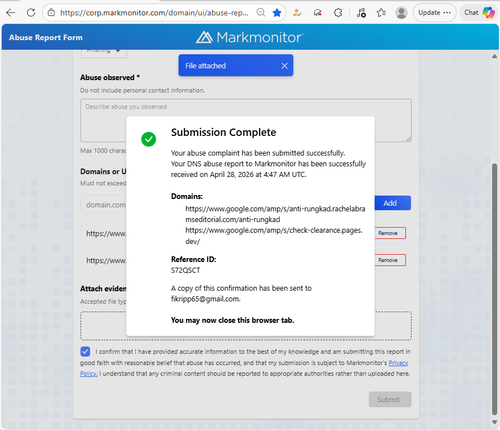Click the vertical scrollbar thumb
The image size is (500, 430).
click(x=494, y=288)
